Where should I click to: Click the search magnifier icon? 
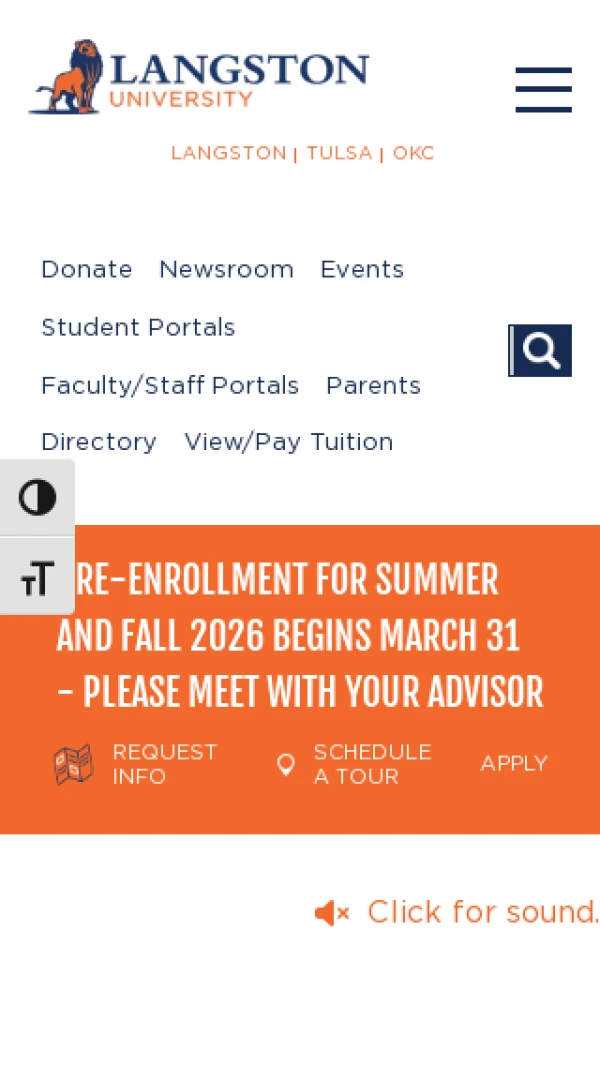point(541,351)
